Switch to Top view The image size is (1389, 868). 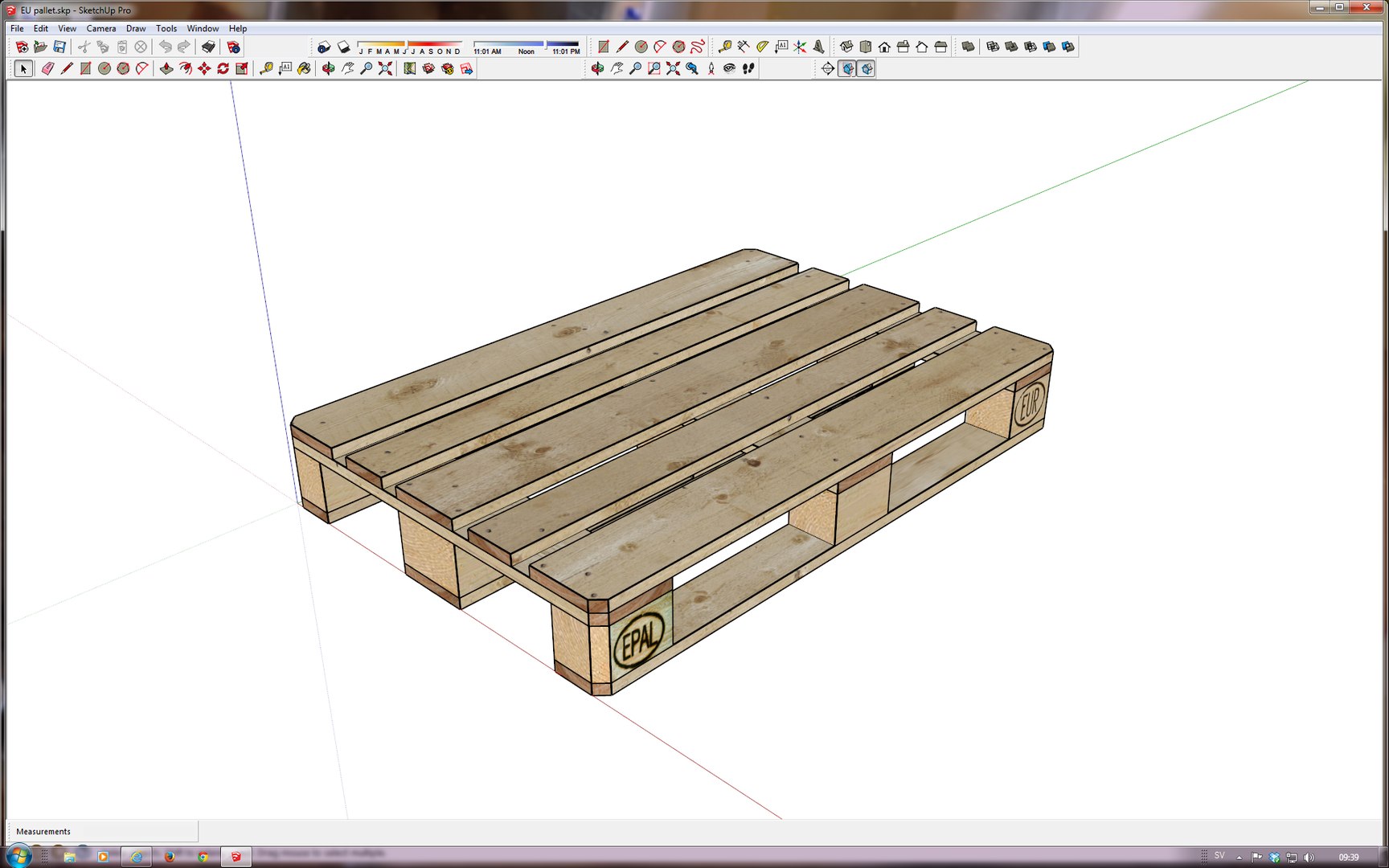pyautogui.click(x=866, y=47)
